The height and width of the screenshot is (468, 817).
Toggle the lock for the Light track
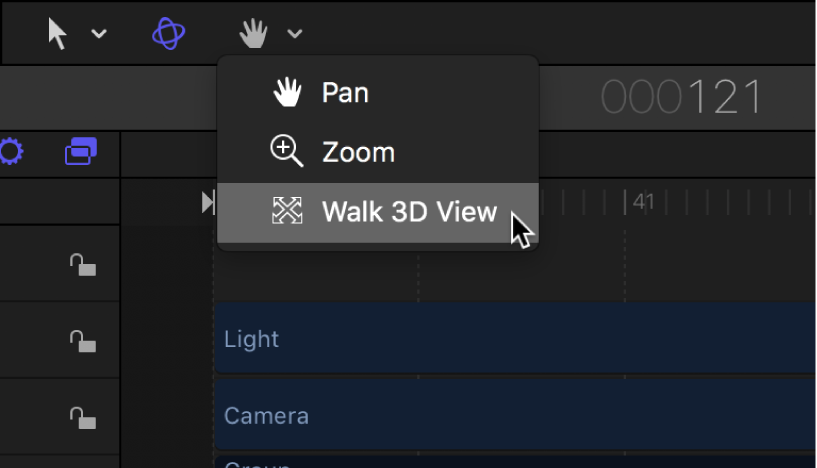click(83, 341)
